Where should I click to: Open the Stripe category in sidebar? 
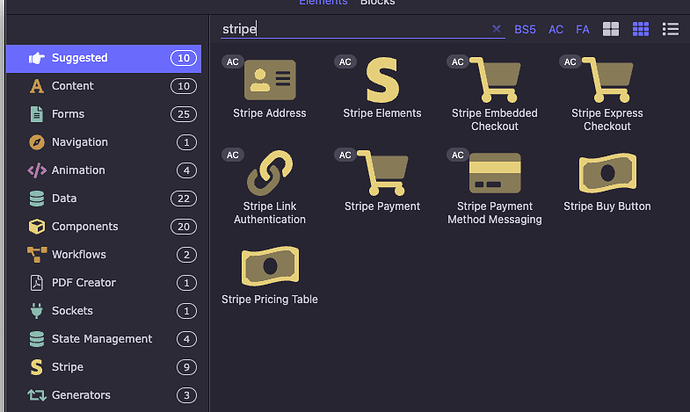(103, 367)
